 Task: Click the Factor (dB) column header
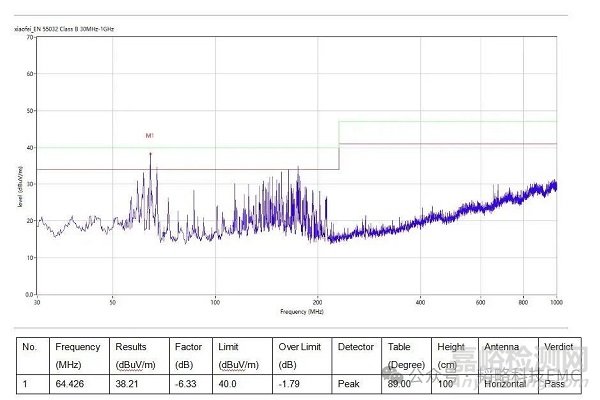coord(189,354)
